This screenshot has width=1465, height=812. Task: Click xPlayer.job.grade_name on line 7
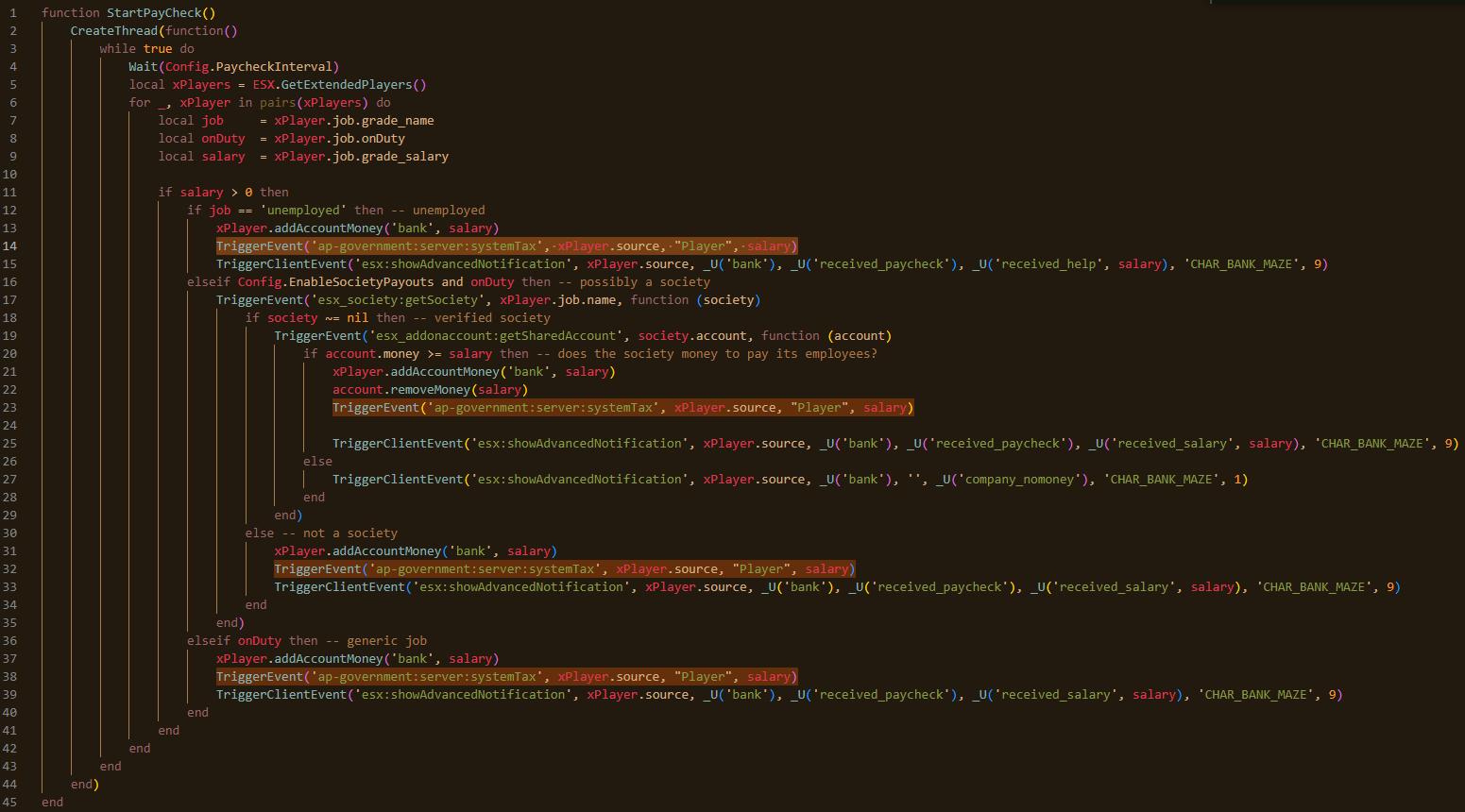tap(354, 121)
